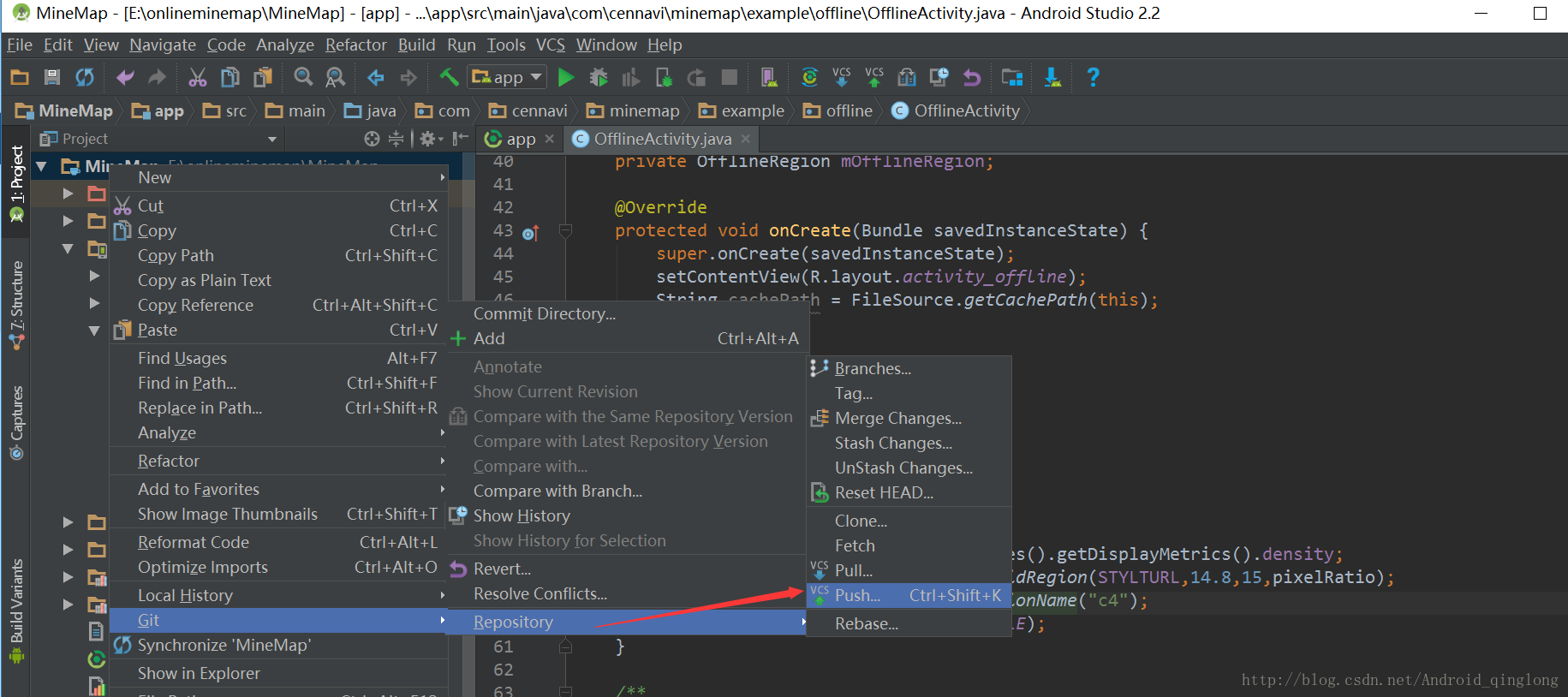Toggle the 1: Project tool window

pyautogui.click(x=16, y=183)
